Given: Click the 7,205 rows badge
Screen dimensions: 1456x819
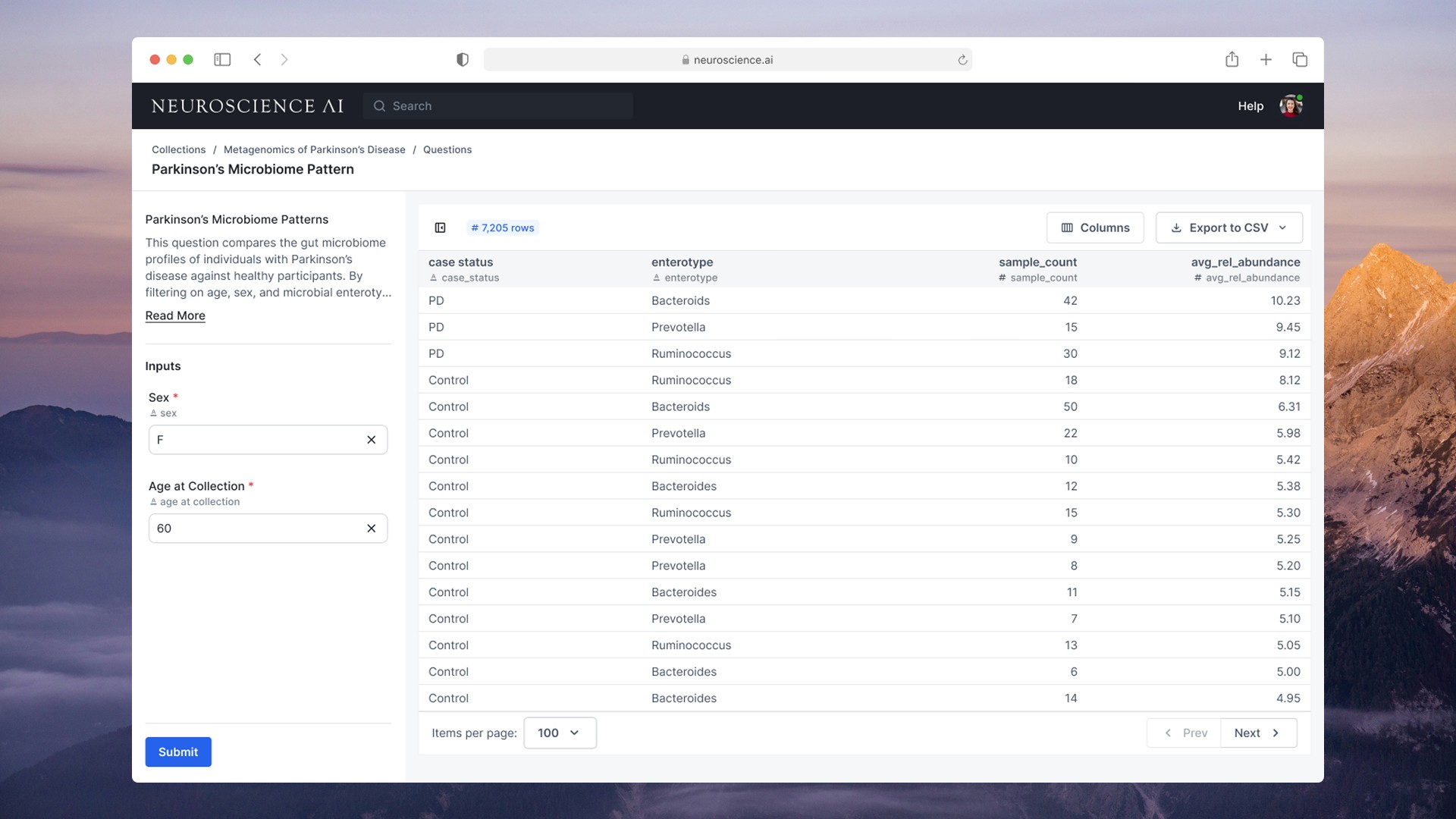Looking at the screenshot, I should pyautogui.click(x=502, y=227).
